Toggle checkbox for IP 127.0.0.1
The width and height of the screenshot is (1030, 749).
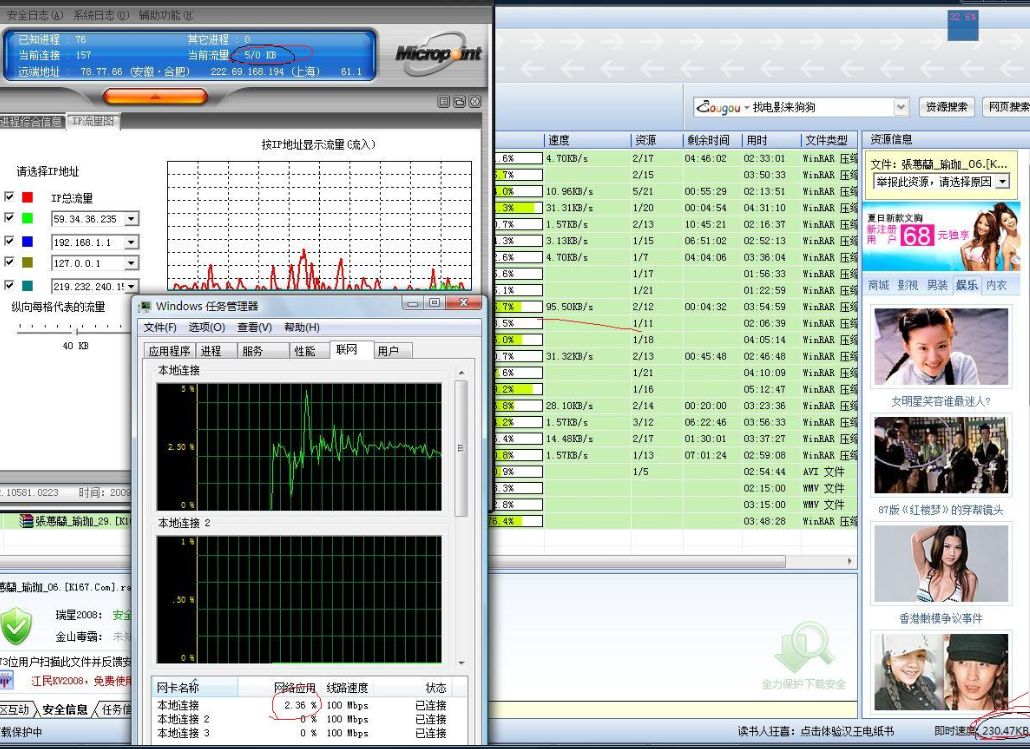tap(9, 262)
